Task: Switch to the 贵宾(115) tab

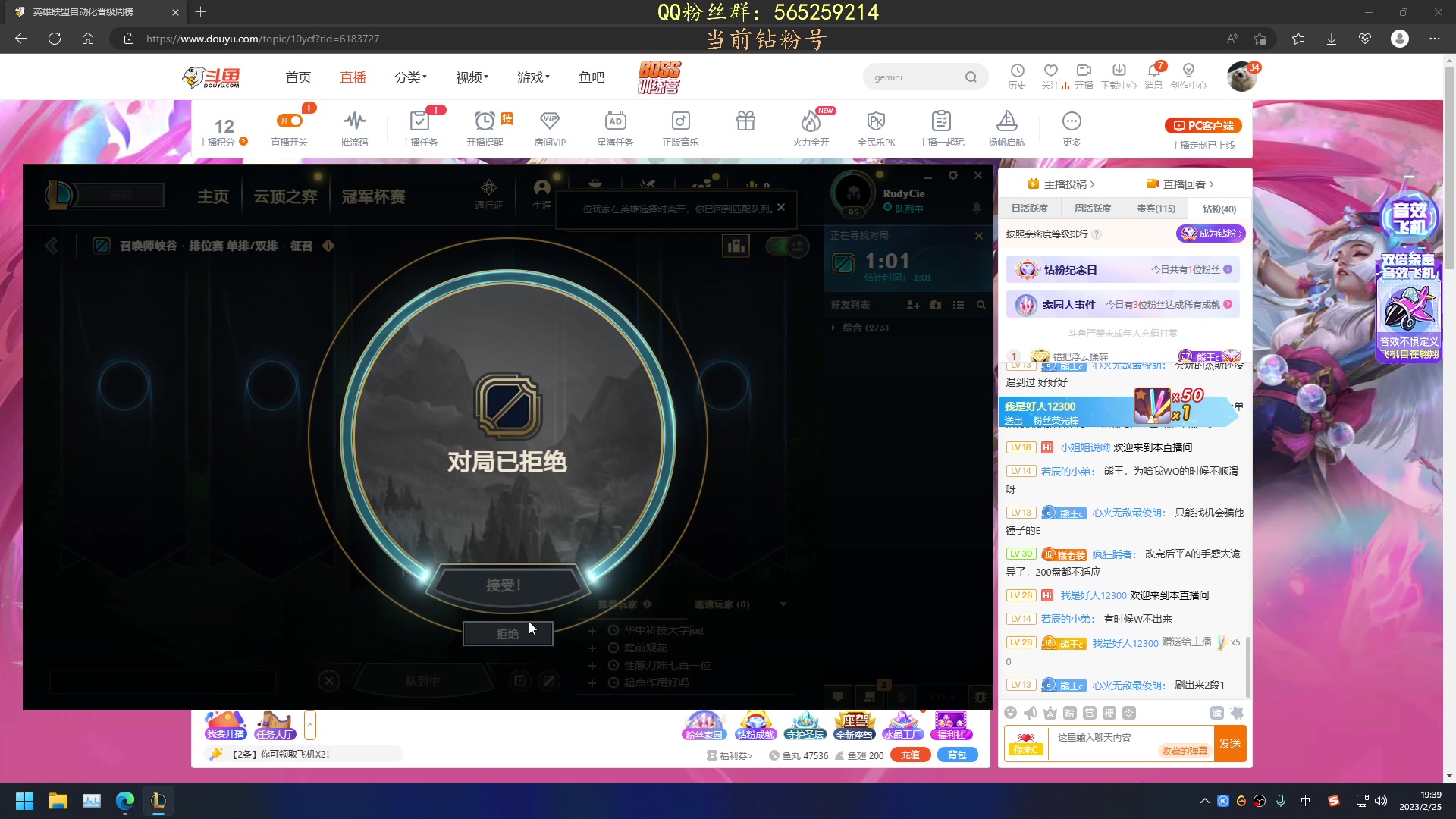Action: point(1156,209)
